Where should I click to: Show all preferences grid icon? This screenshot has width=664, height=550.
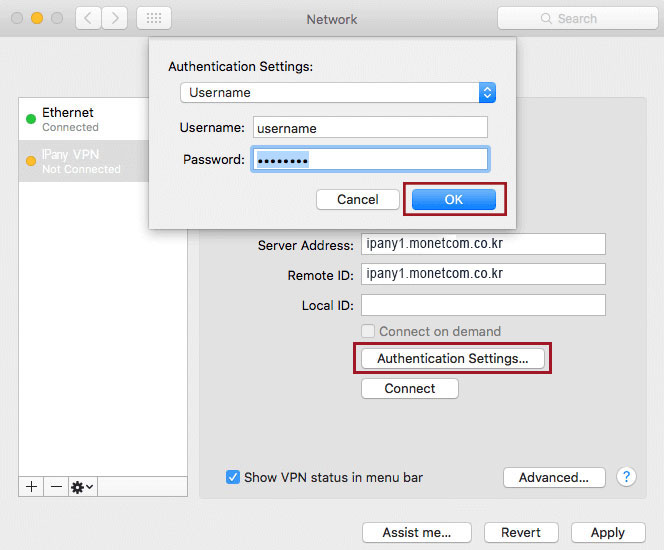pyautogui.click(x=153, y=18)
